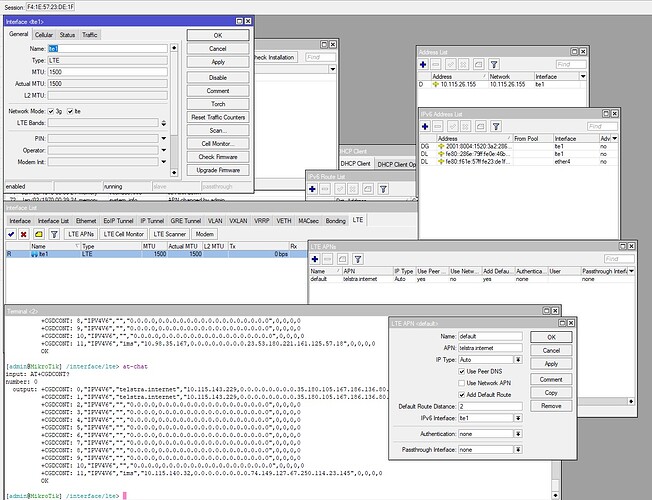The width and height of the screenshot is (652, 500).
Task: Click the add (plus) icon in LTE APNs window
Action: 315,259
